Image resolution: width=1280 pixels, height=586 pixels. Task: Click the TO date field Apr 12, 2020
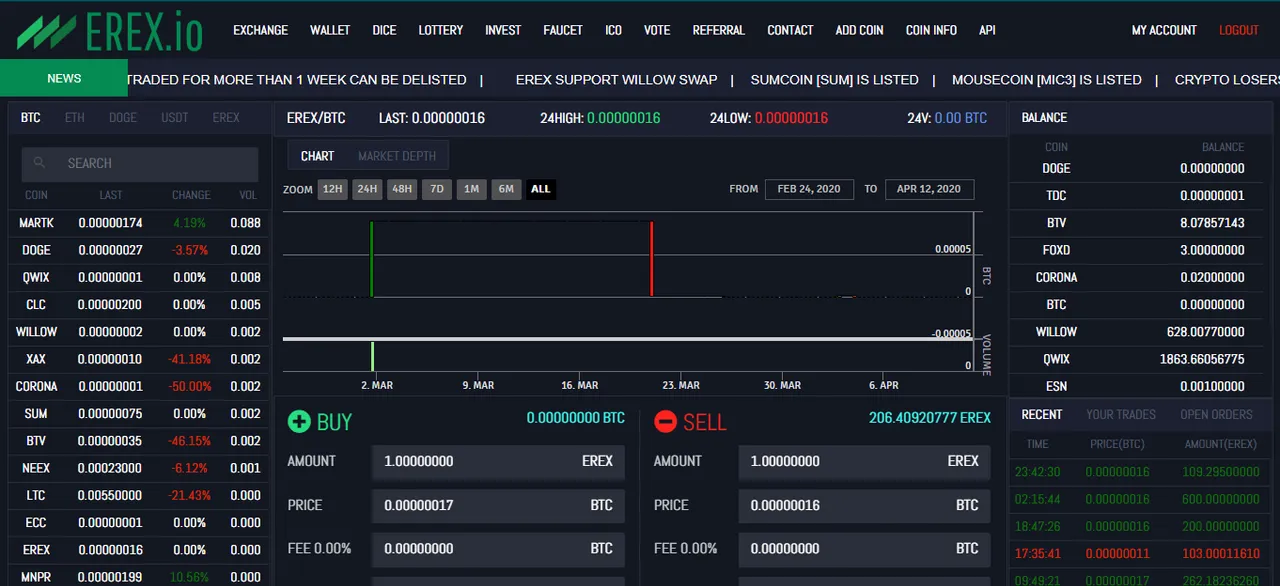[929, 189]
